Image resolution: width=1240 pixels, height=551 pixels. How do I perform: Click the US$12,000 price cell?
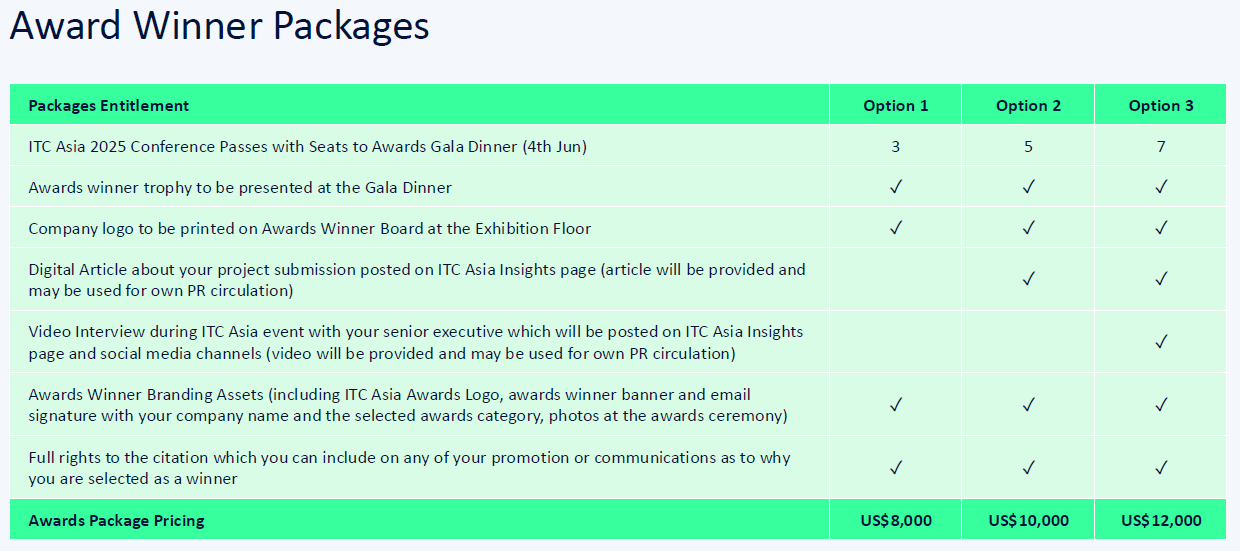point(1161,520)
